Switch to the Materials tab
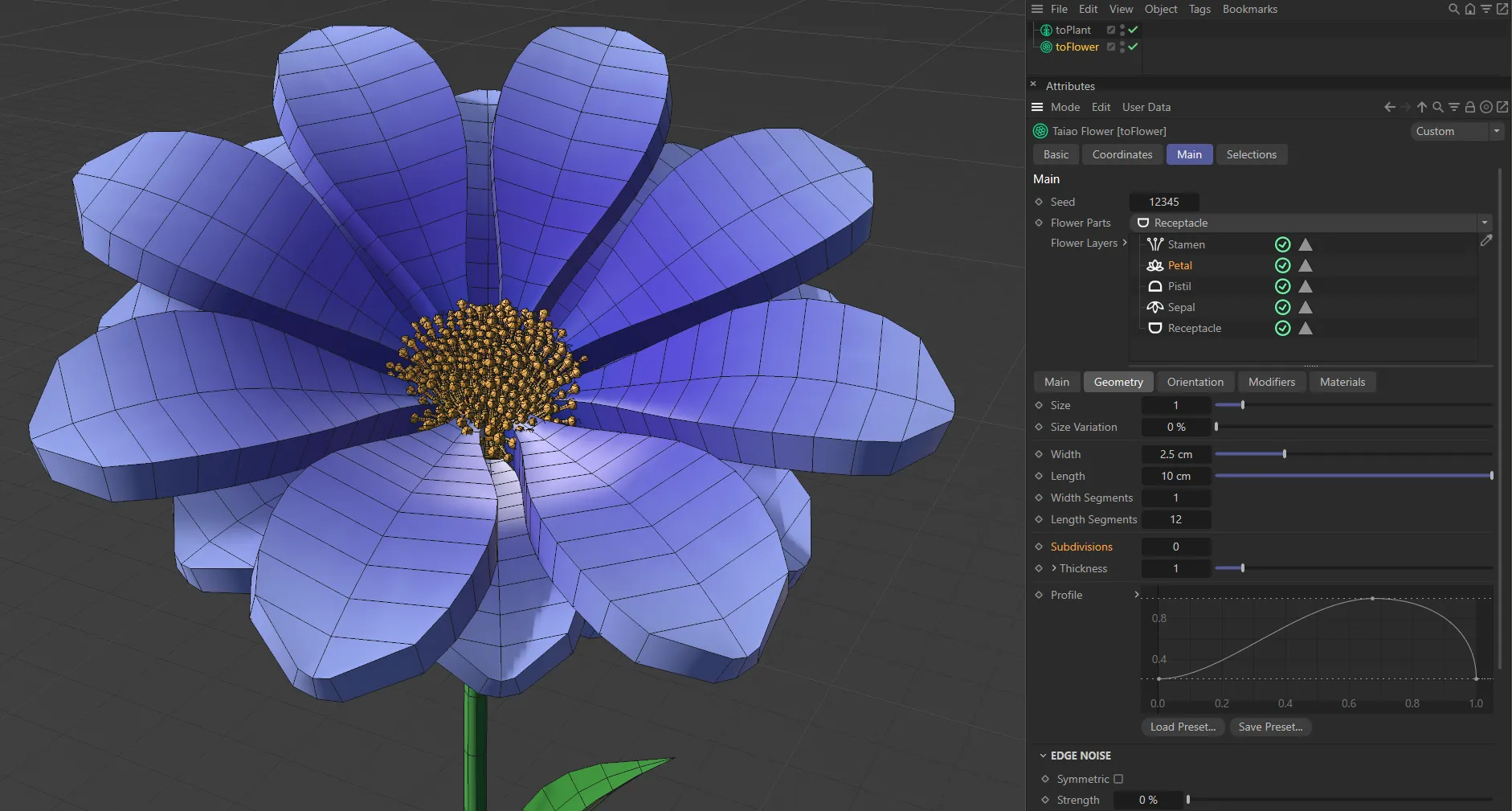 pos(1342,382)
